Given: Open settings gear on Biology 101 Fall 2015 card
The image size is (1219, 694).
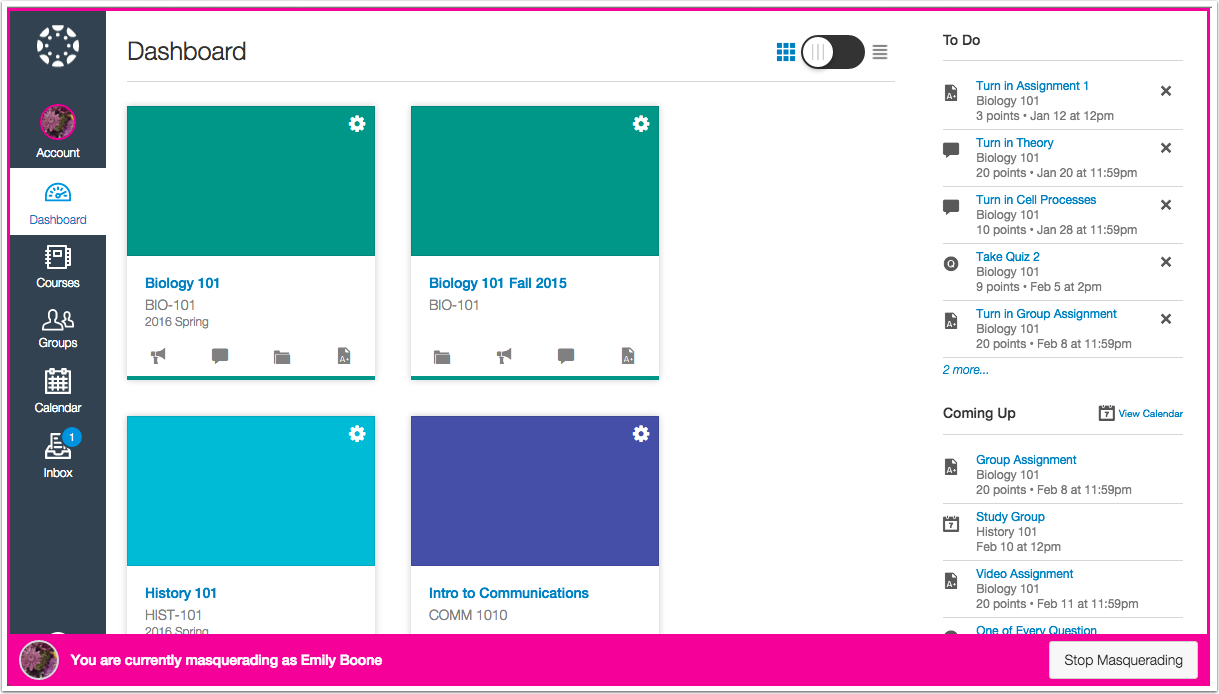Looking at the screenshot, I should (641, 124).
